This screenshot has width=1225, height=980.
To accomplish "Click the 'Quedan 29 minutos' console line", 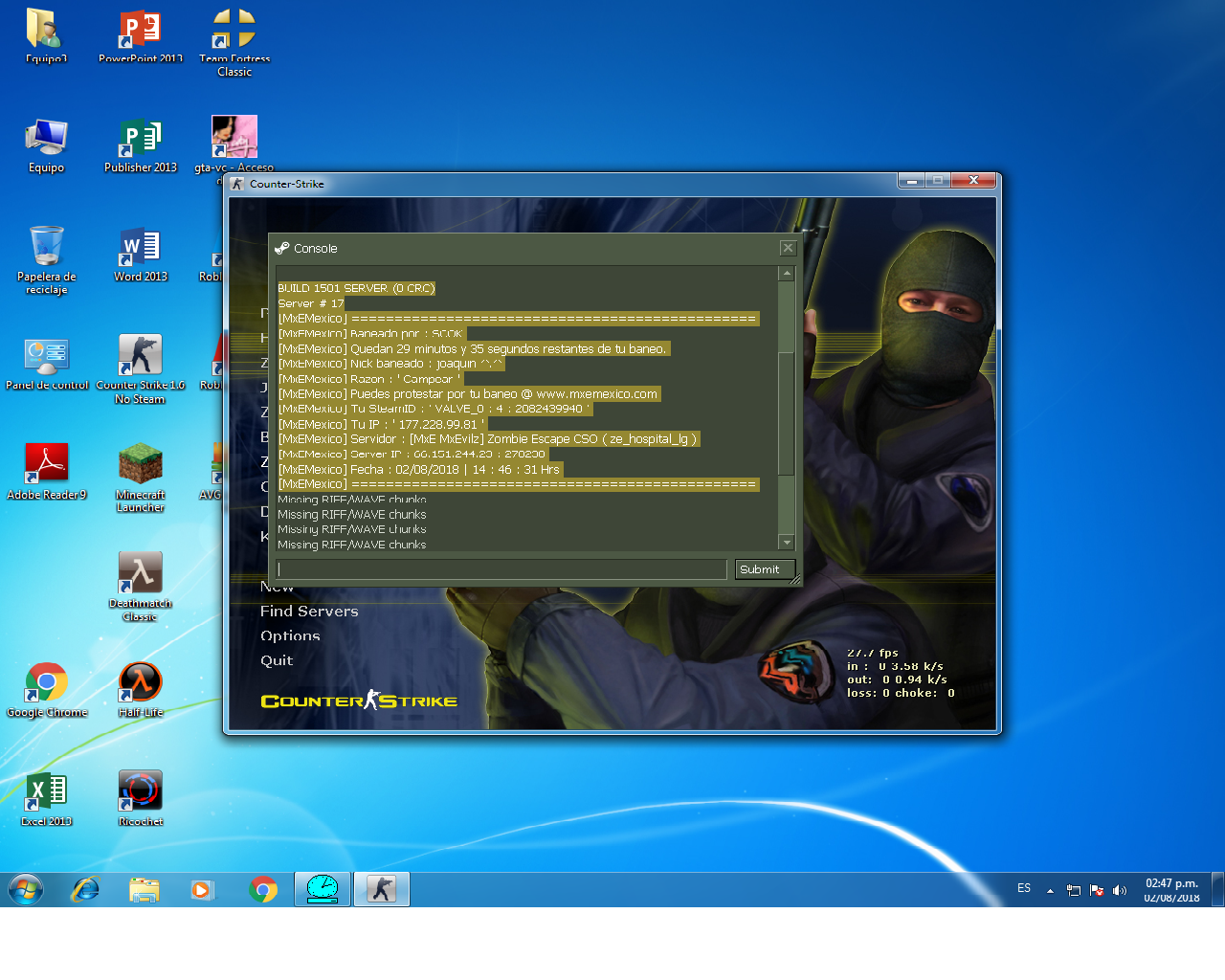I will [x=473, y=349].
